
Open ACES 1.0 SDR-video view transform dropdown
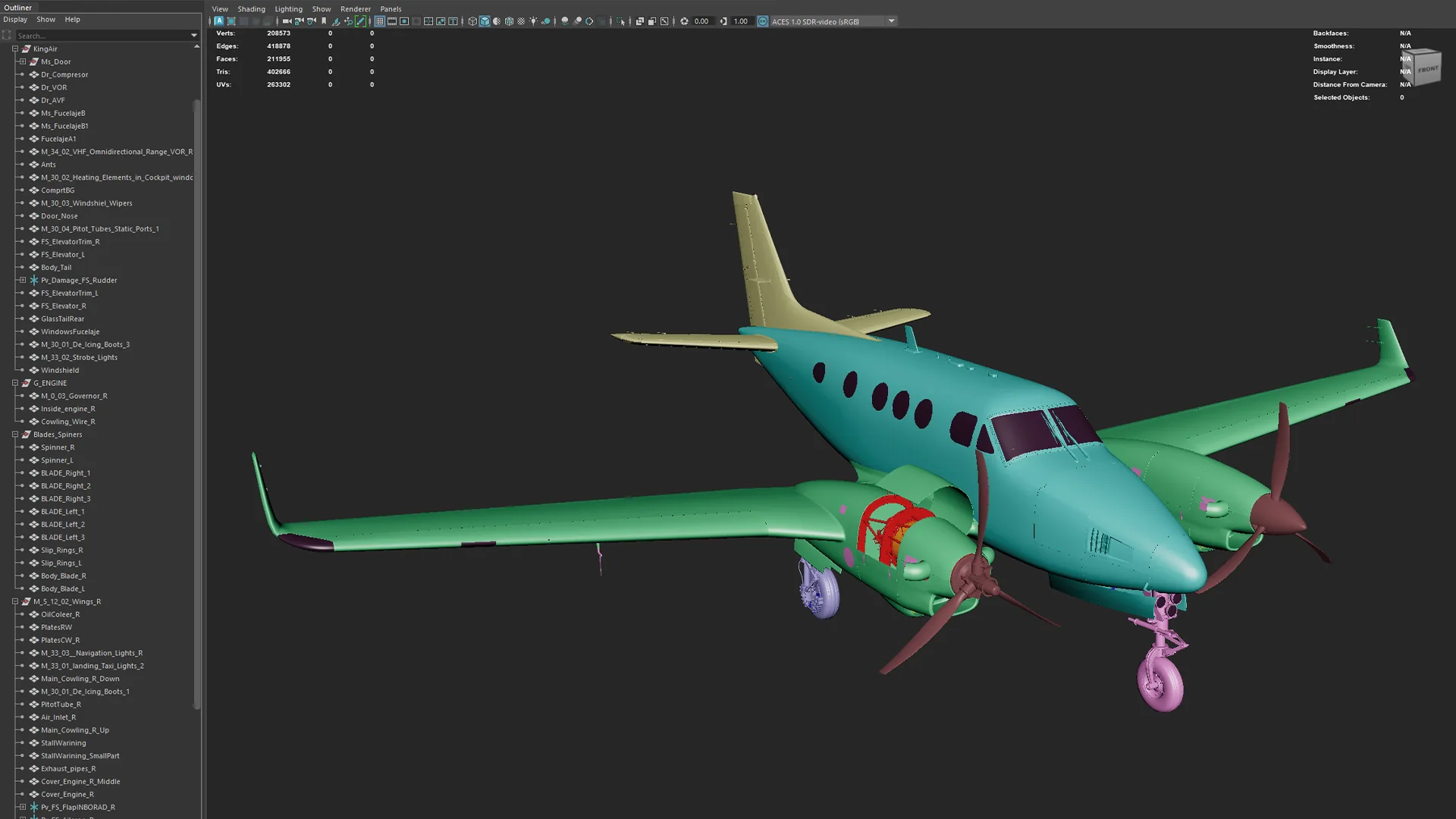pos(834,21)
